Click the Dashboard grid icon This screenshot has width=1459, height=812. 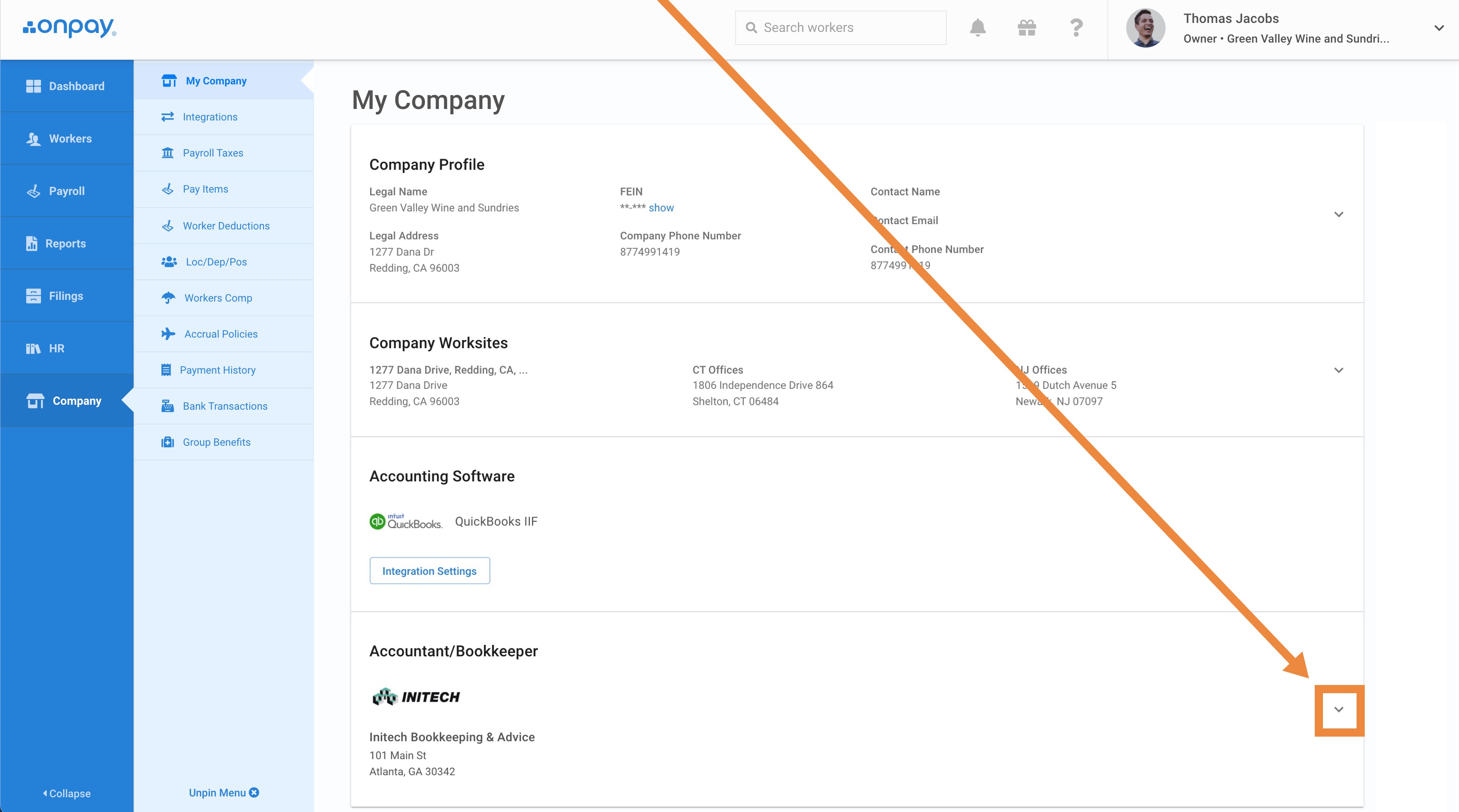pyautogui.click(x=34, y=86)
